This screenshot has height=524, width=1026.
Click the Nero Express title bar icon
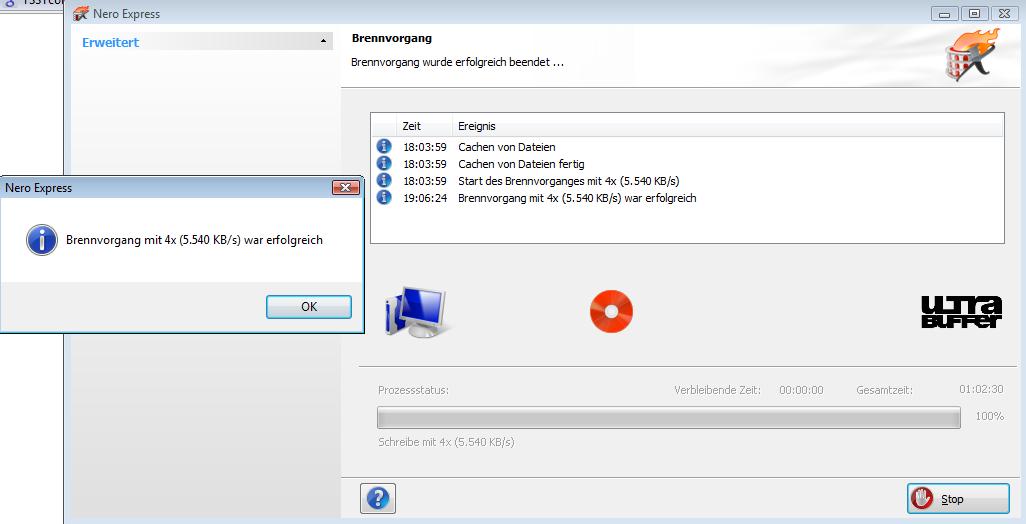coord(80,13)
